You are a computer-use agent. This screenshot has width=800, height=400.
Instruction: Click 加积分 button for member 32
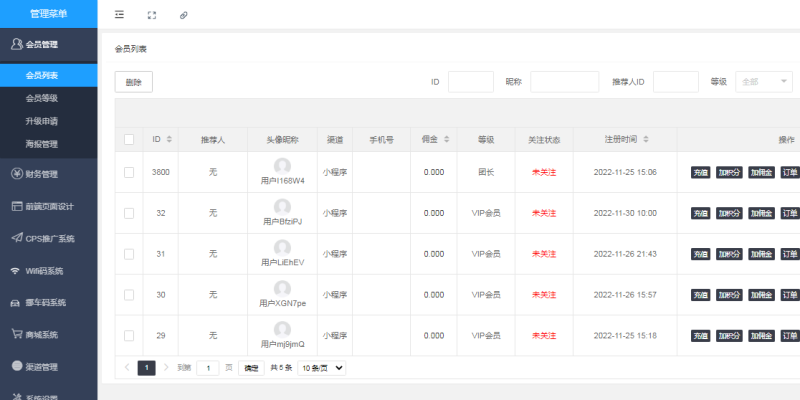729,213
